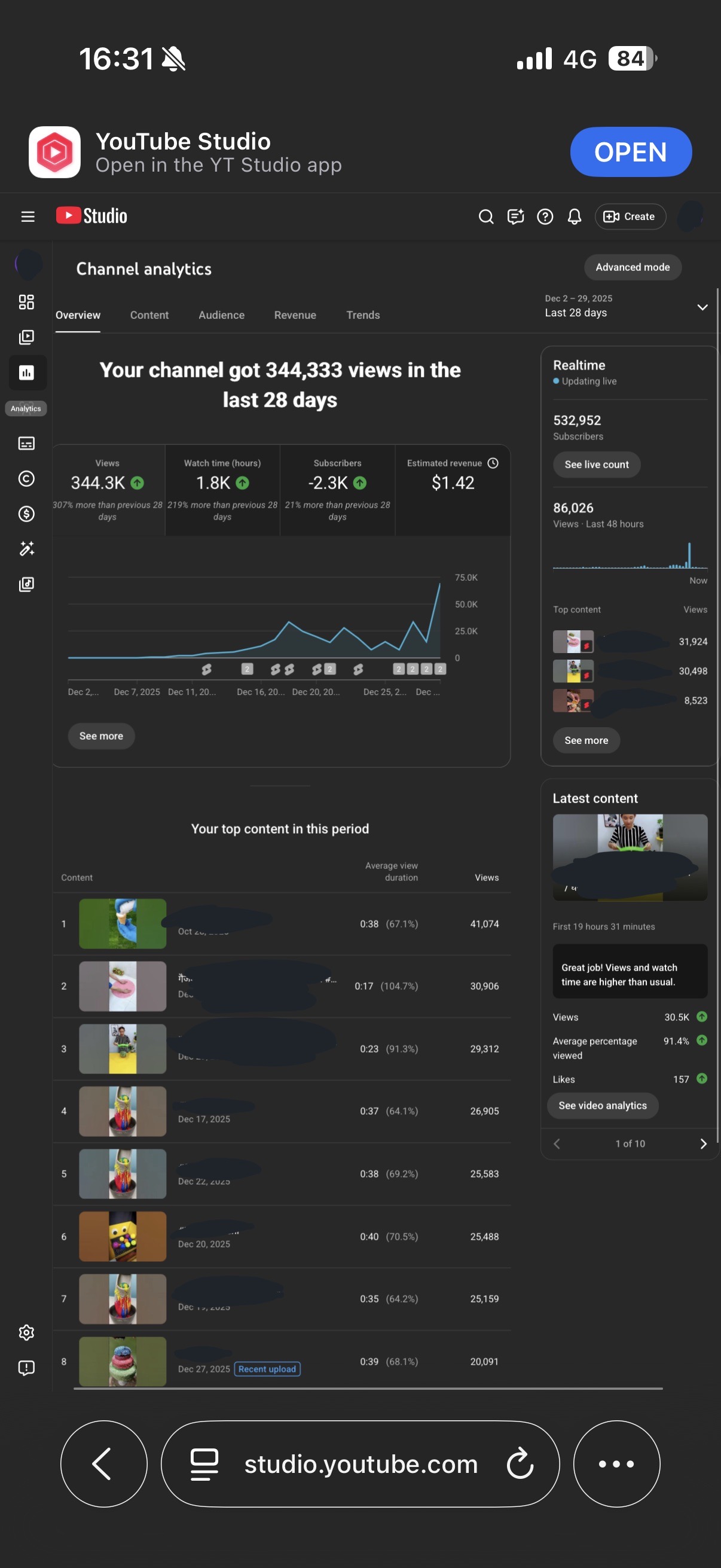721x1568 pixels.
Task: Click the search magnifier icon
Action: coord(485,216)
